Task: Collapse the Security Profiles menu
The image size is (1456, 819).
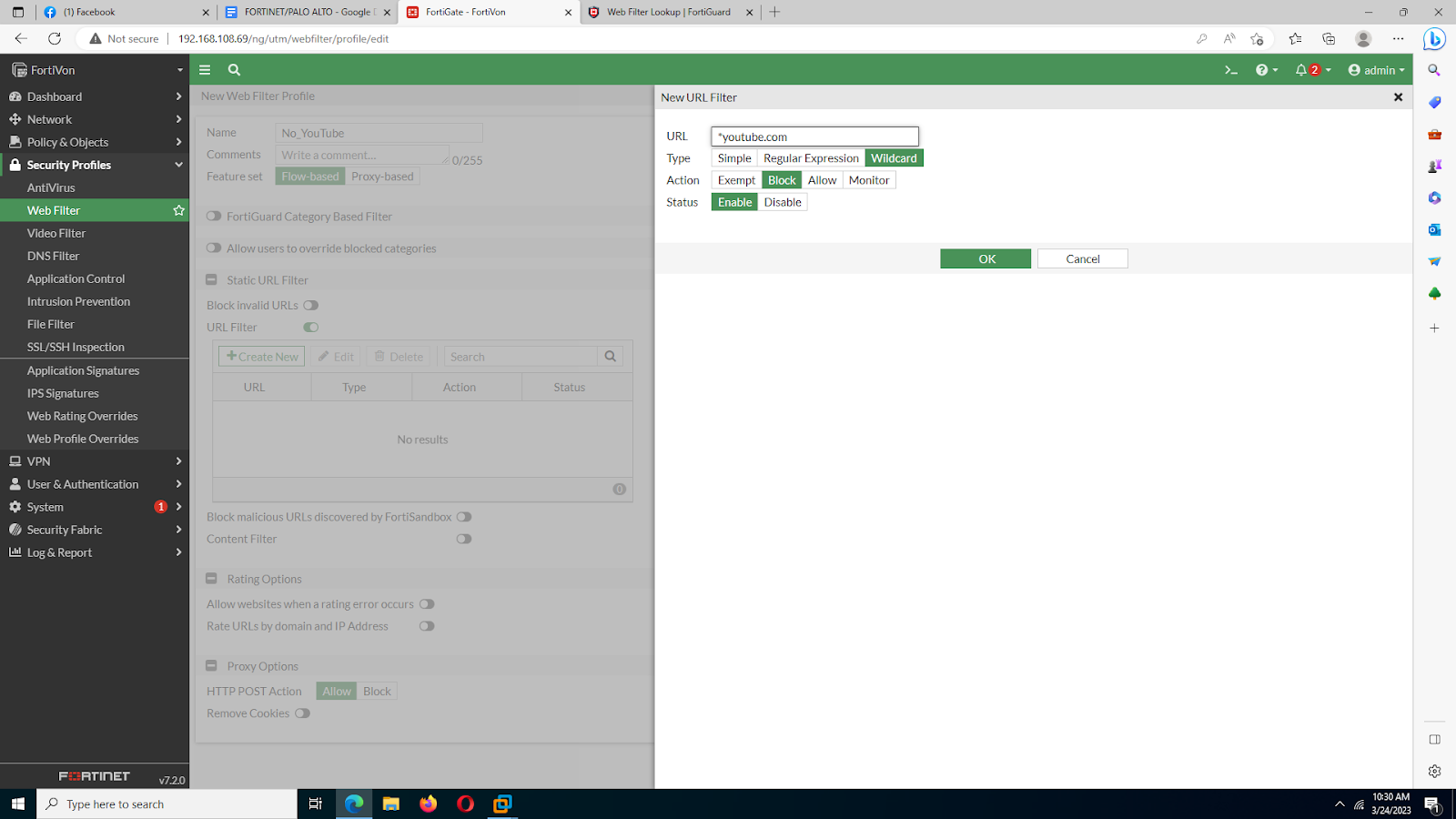Action: click(95, 165)
